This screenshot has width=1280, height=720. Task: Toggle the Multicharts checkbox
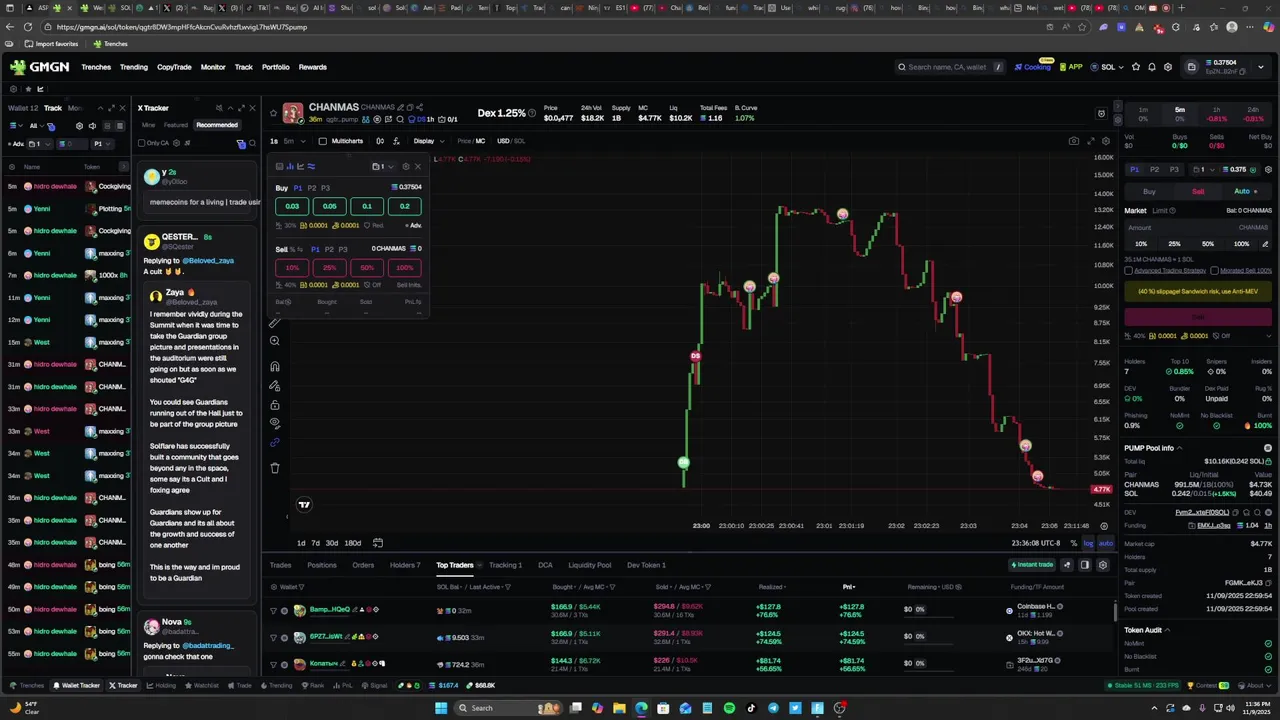(x=322, y=141)
